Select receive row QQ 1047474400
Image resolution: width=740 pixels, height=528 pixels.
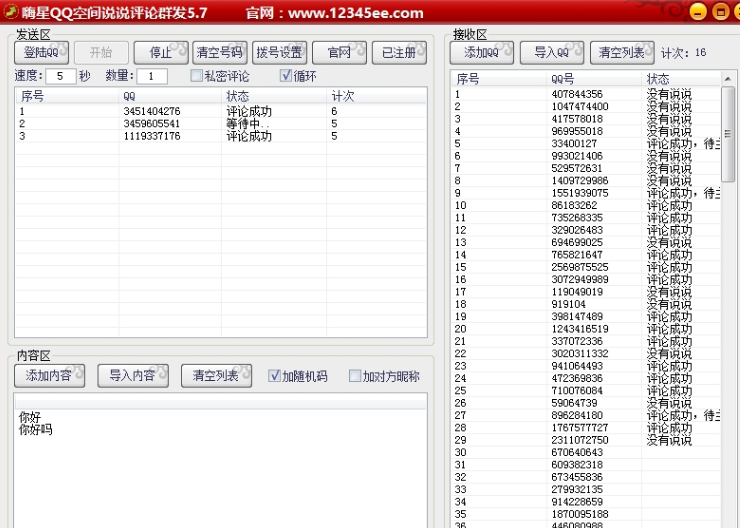[586, 106]
